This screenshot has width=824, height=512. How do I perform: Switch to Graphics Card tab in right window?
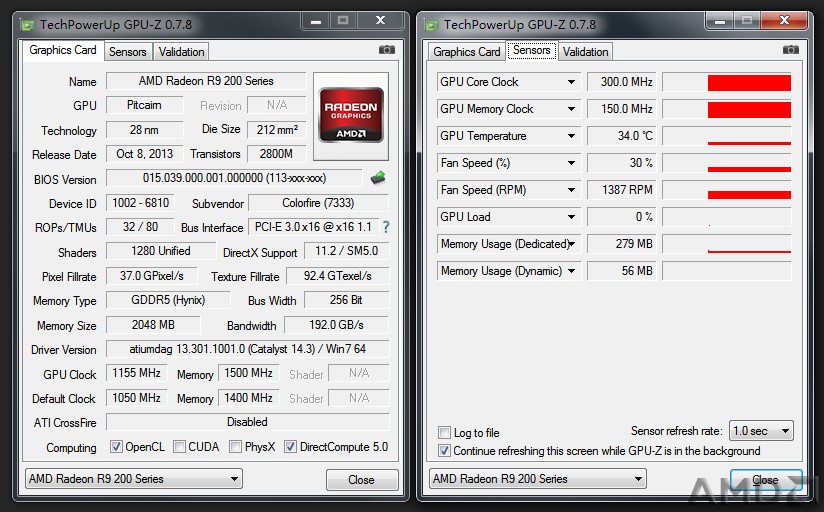467,52
